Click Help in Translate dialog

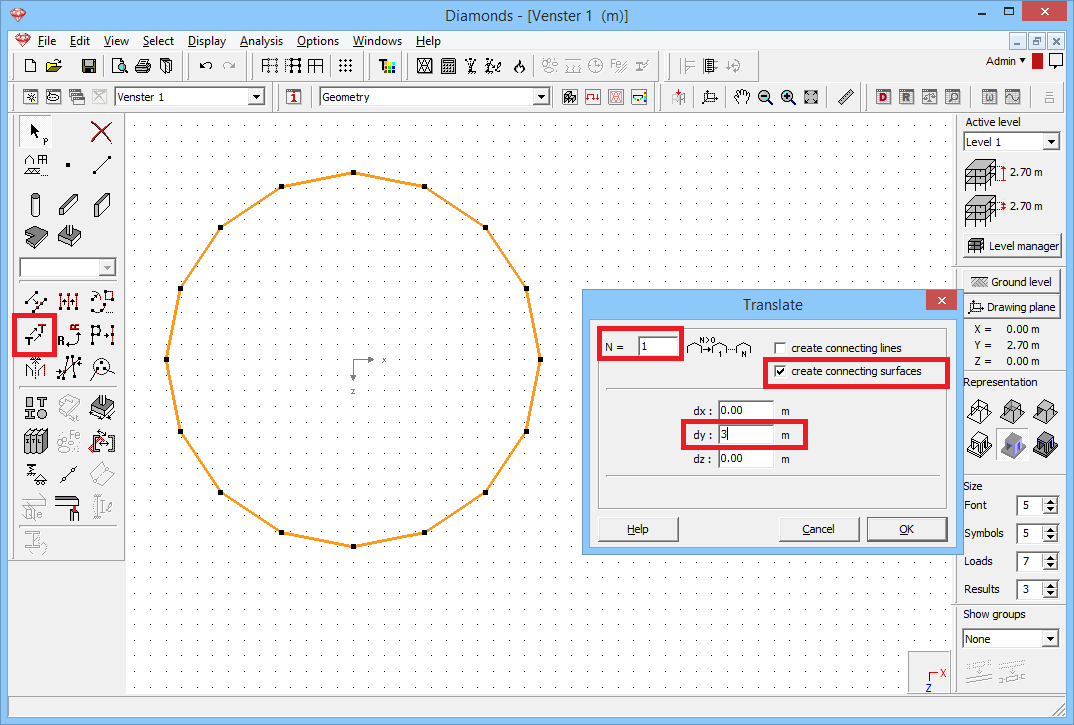click(638, 529)
